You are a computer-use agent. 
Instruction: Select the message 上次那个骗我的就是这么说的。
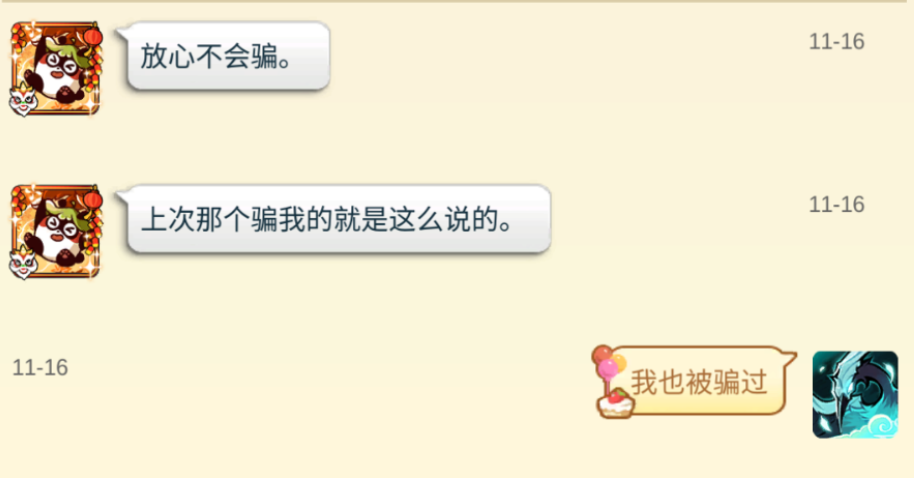pos(333,220)
